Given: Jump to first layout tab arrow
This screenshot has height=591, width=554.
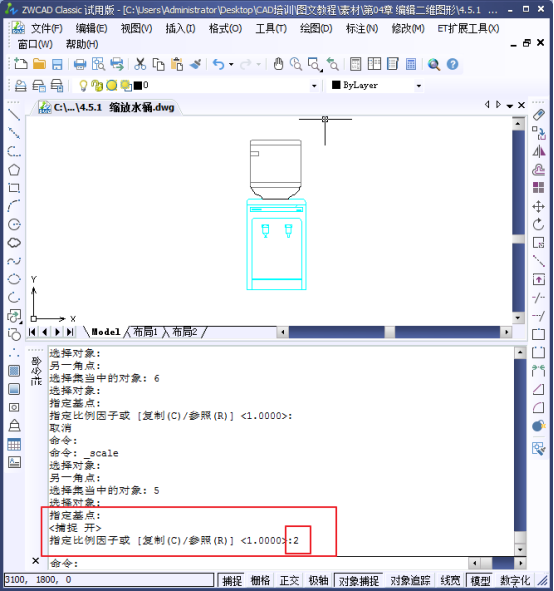Looking at the screenshot, I should [x=32, y=332].
